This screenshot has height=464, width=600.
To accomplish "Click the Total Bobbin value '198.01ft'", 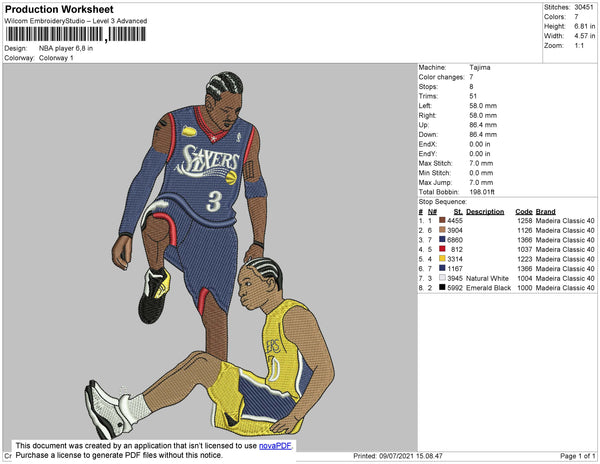I will [482, 192].
